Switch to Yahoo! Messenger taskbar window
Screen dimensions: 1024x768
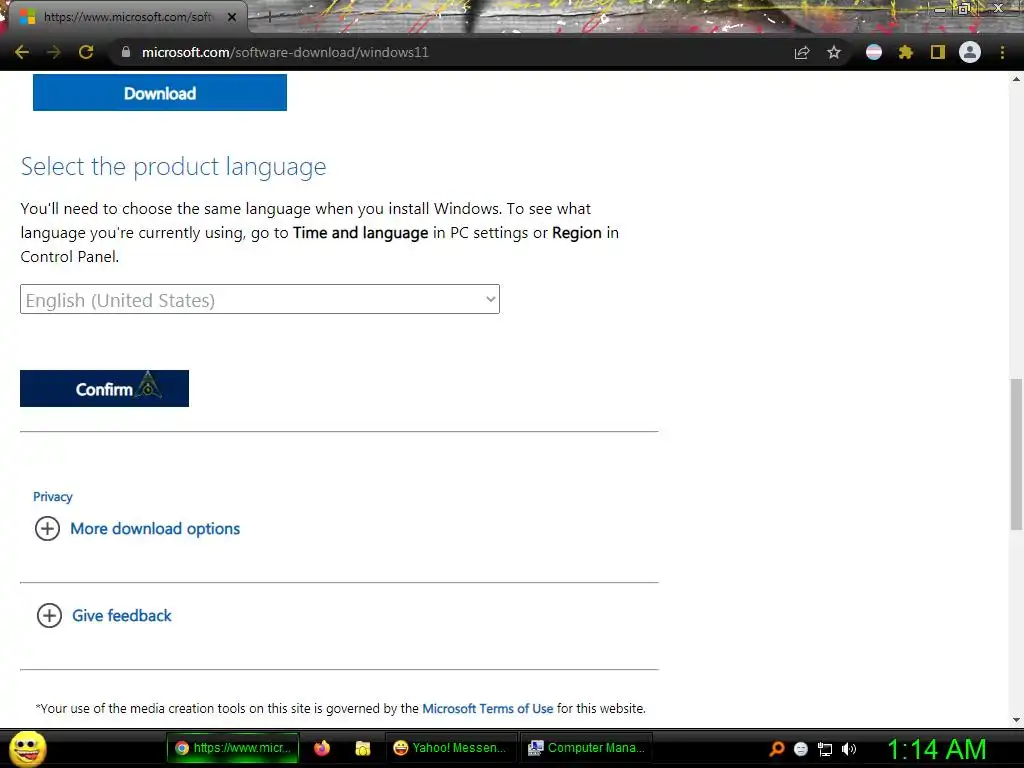pyautogui.click(x=451, y=748)
